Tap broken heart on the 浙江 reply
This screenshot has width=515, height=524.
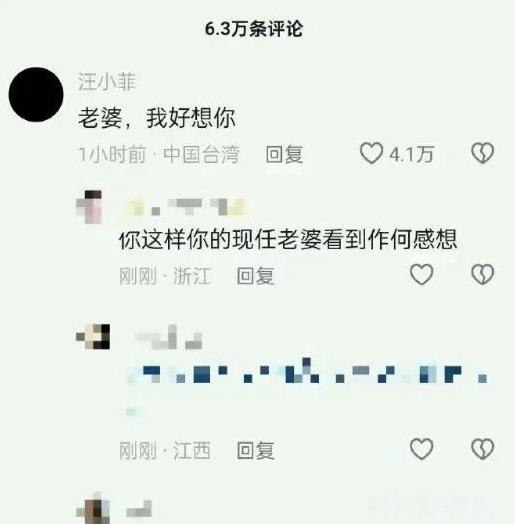coord(482,274)
